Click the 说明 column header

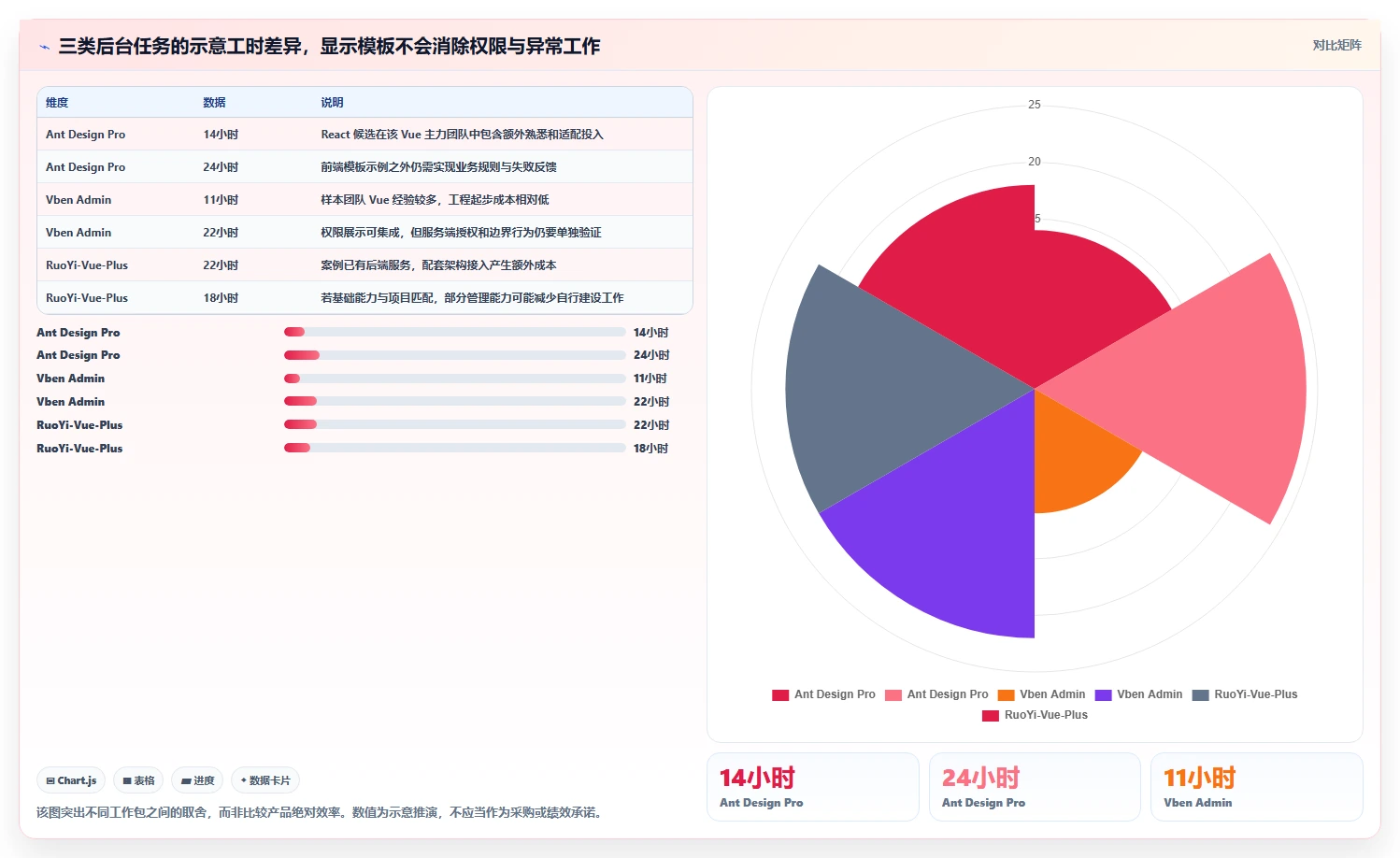coord(332,103)
